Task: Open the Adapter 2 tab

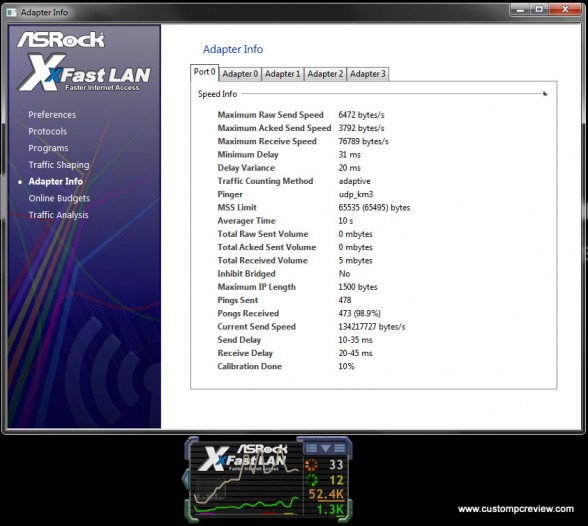Action: 325,74
